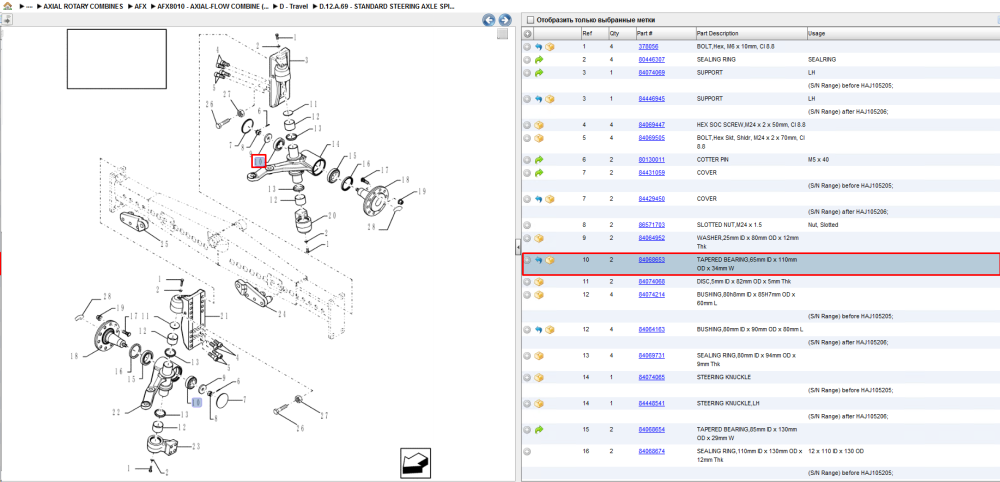Click the green arrow for TAPERED BEARING 84068654
The image size is (1000, 482).
[539, 429]
